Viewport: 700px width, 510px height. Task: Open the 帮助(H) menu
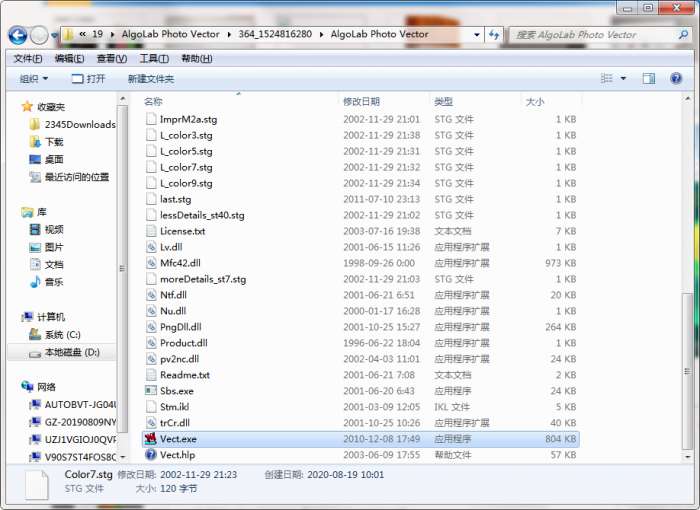196,59
